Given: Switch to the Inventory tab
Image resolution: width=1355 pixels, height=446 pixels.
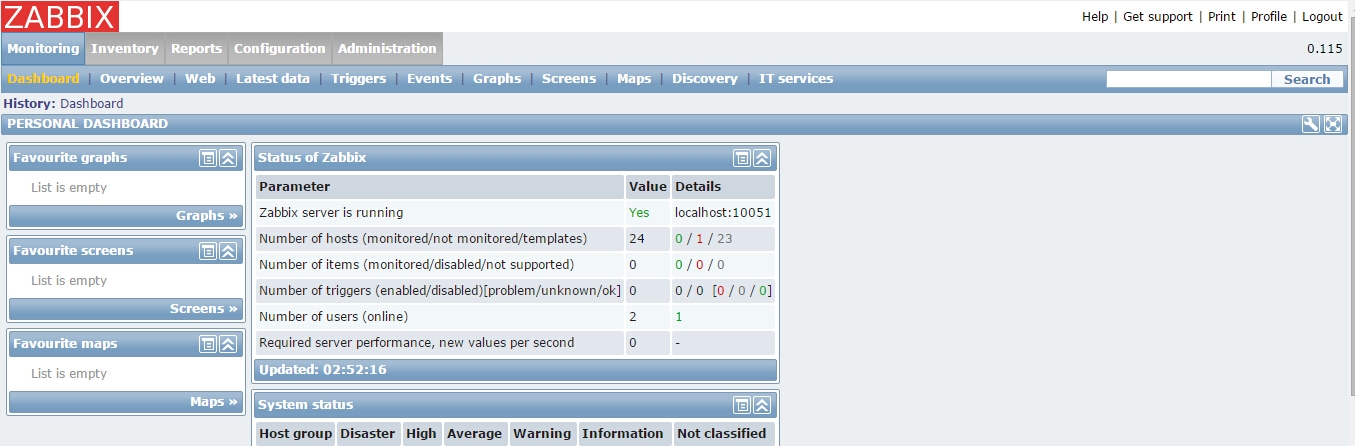Looking at the screenshot, I should tap(125, 48).
